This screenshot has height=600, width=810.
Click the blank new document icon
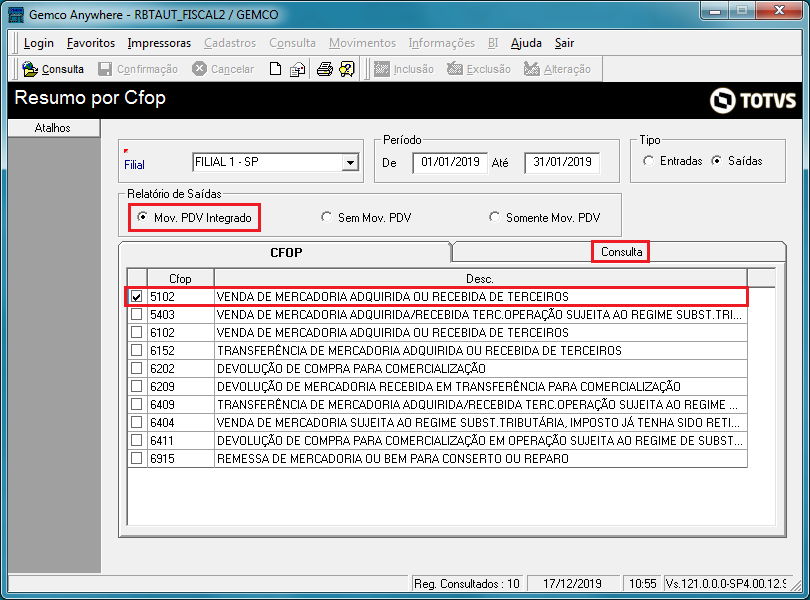click(275, 69)
